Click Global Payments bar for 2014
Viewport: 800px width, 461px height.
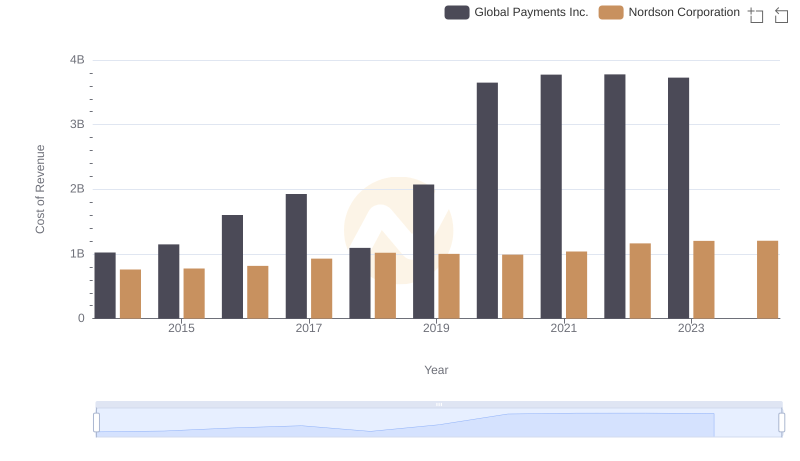(105, 286)
